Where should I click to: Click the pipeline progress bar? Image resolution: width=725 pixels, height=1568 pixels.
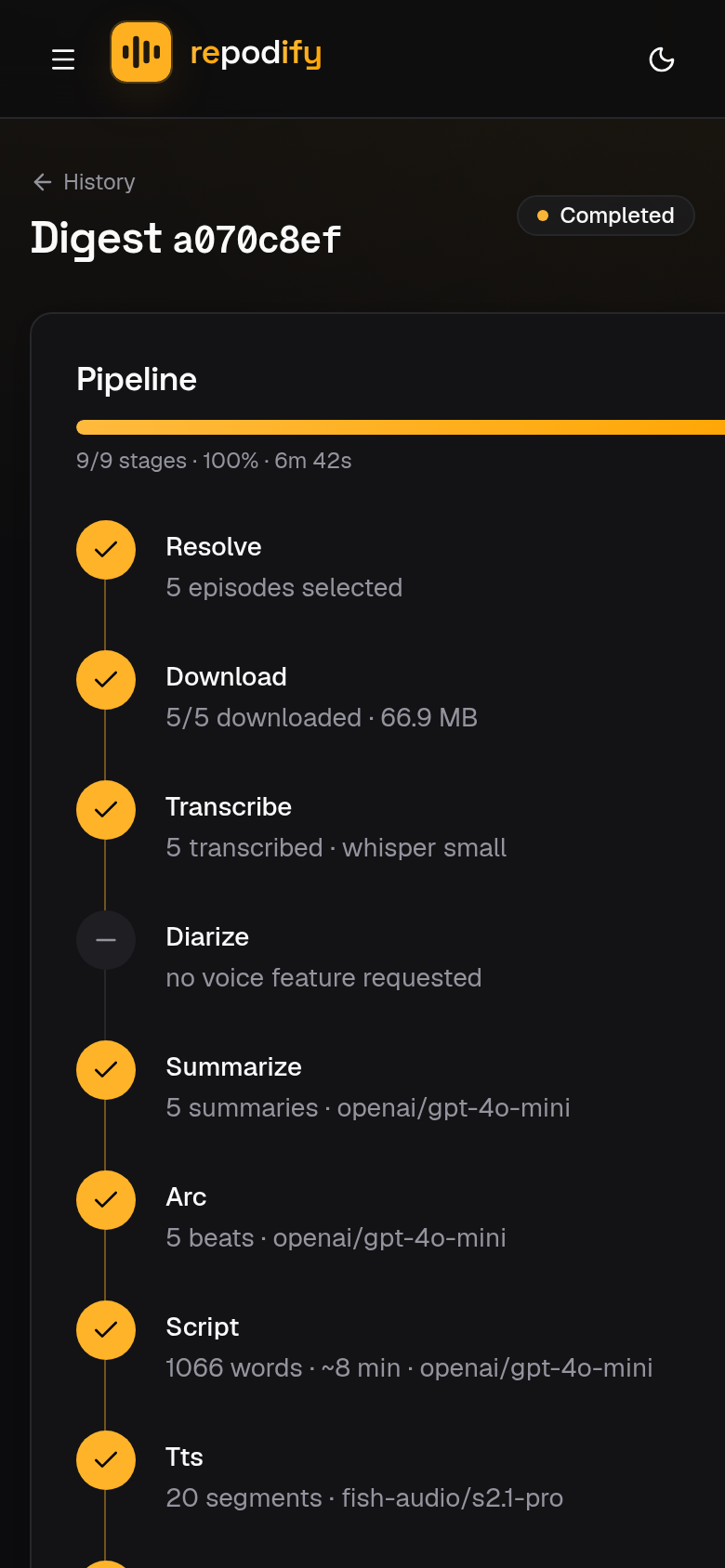pyautogui.click(x=401, y=427)
